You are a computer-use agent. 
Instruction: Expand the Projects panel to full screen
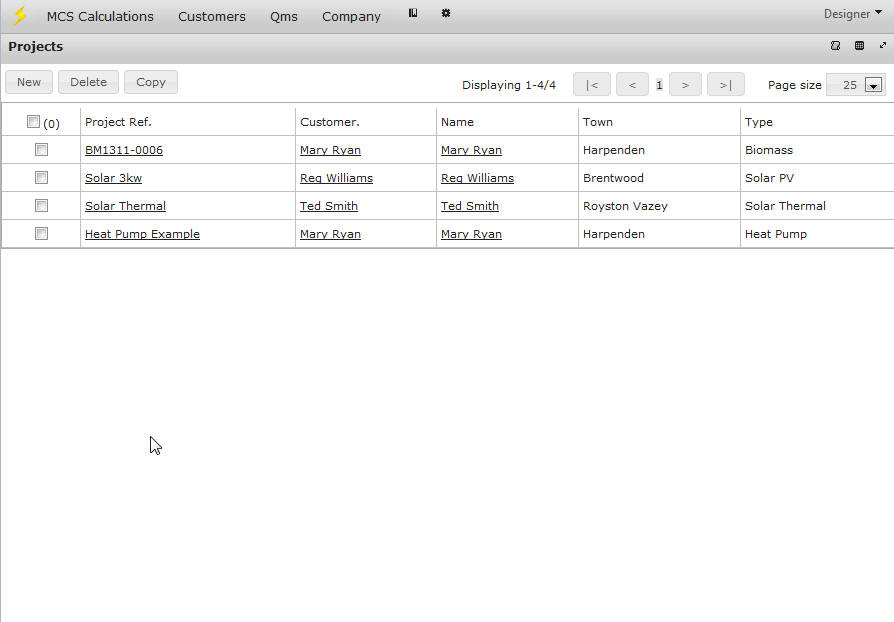[883, 46]
